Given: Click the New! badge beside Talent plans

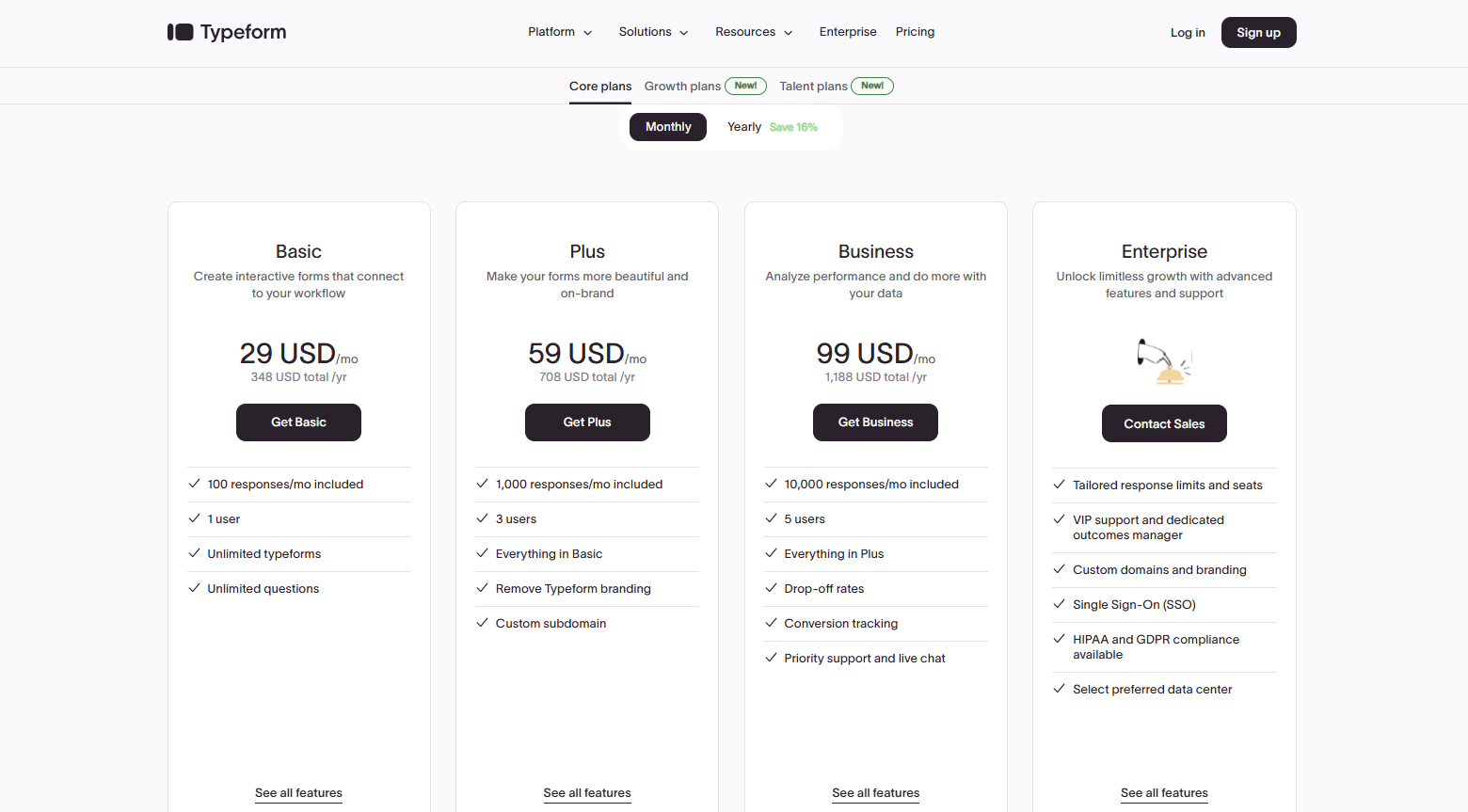Looking at the screenshot, I should [872, 86].
